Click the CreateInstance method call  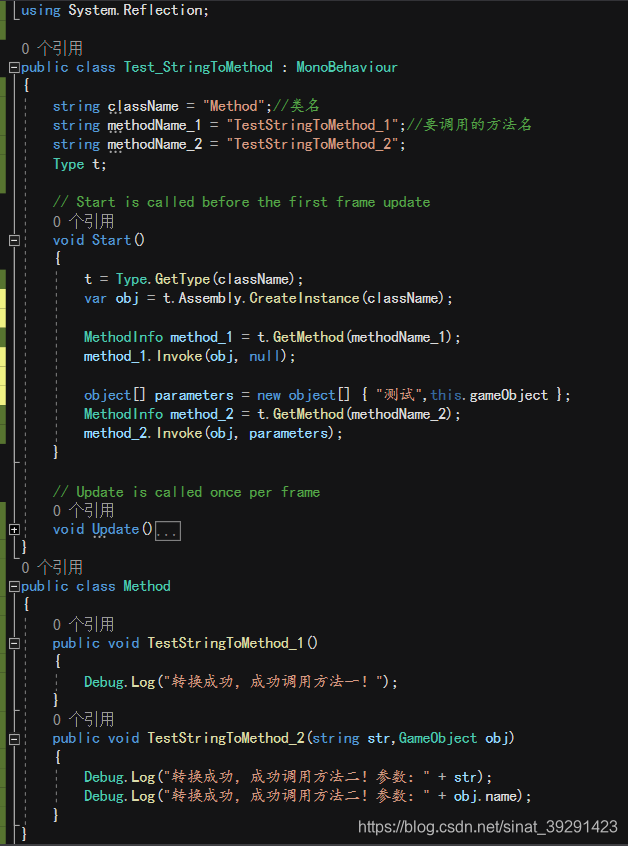click(304, 298)
